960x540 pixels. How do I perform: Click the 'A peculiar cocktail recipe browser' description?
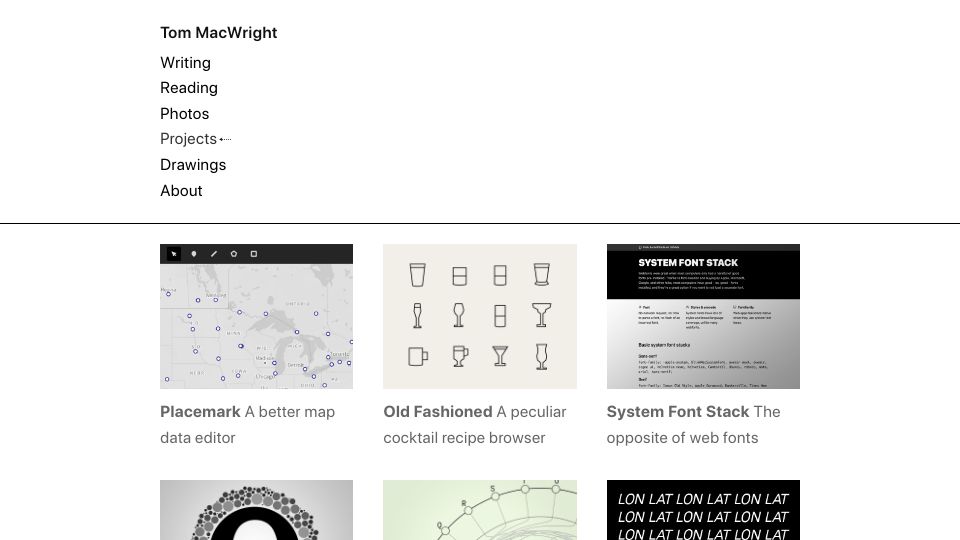pos(475,425)
